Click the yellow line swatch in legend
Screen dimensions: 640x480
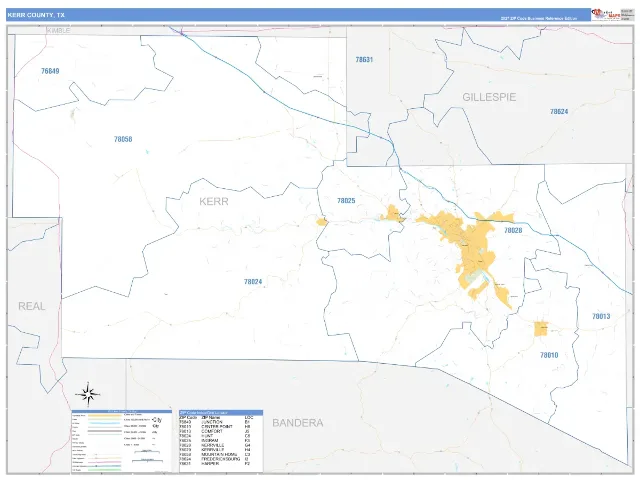[x=104, y=416]
